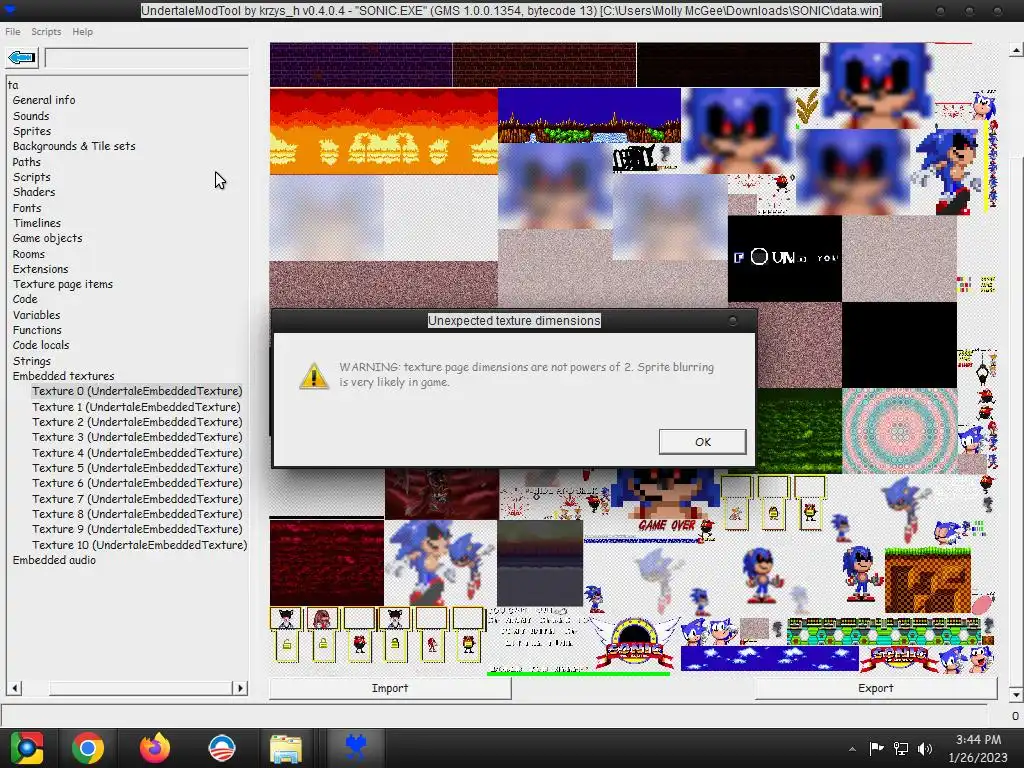Open the File menu

pyautogui.click(x=12, y=31)
